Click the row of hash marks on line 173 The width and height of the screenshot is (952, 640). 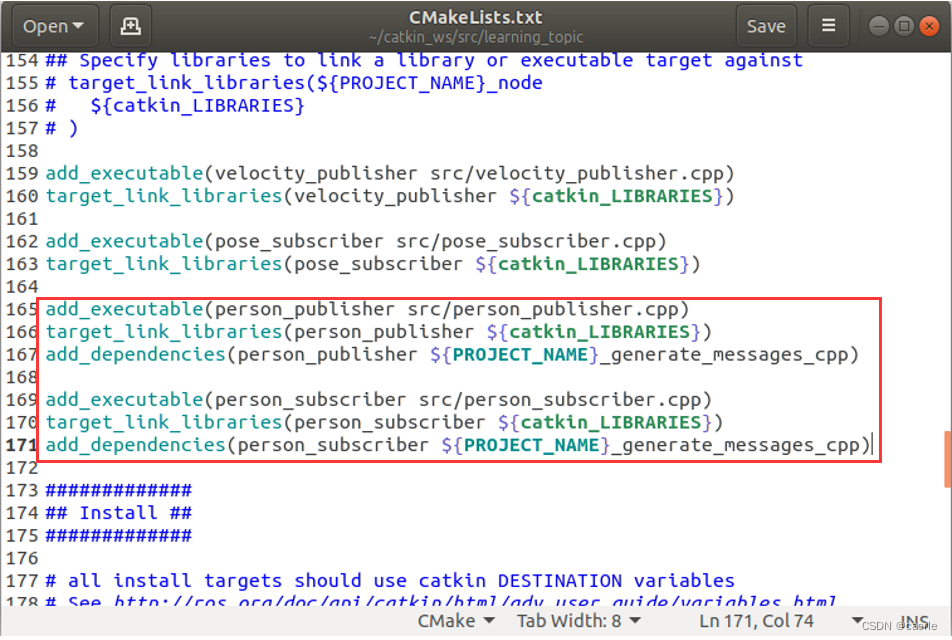click(x=119, y=490)
